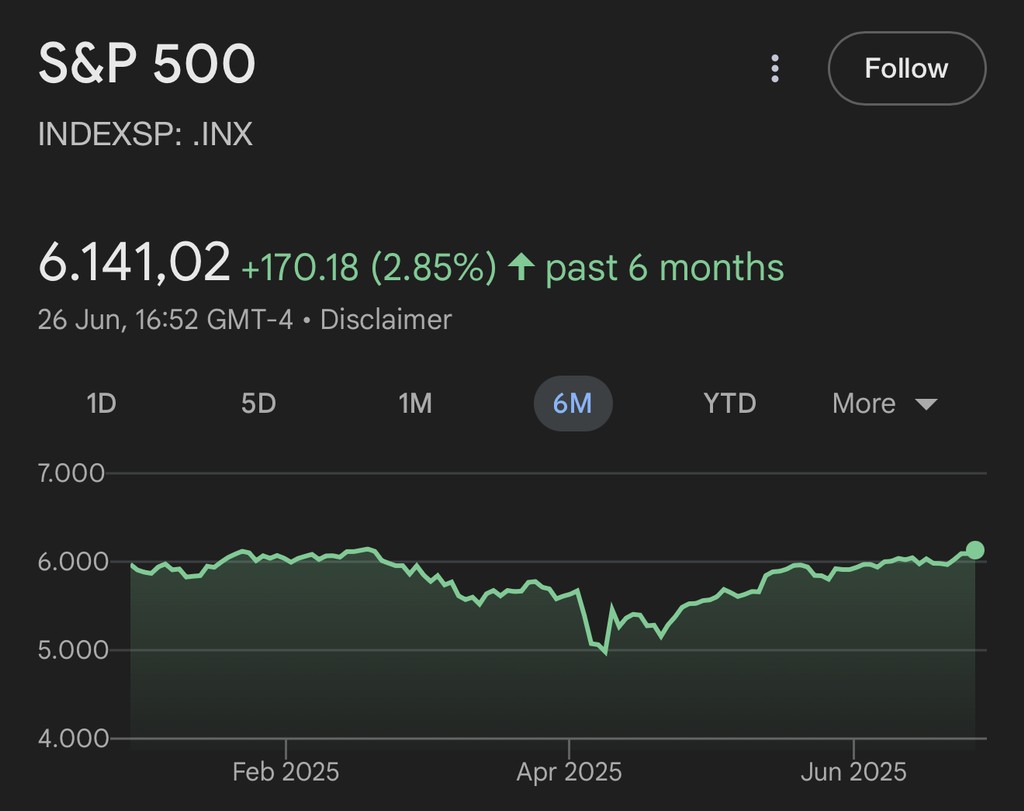This screenshot has height=811, width=1024.
Task: Select the 5D time range
Action: 258,404
